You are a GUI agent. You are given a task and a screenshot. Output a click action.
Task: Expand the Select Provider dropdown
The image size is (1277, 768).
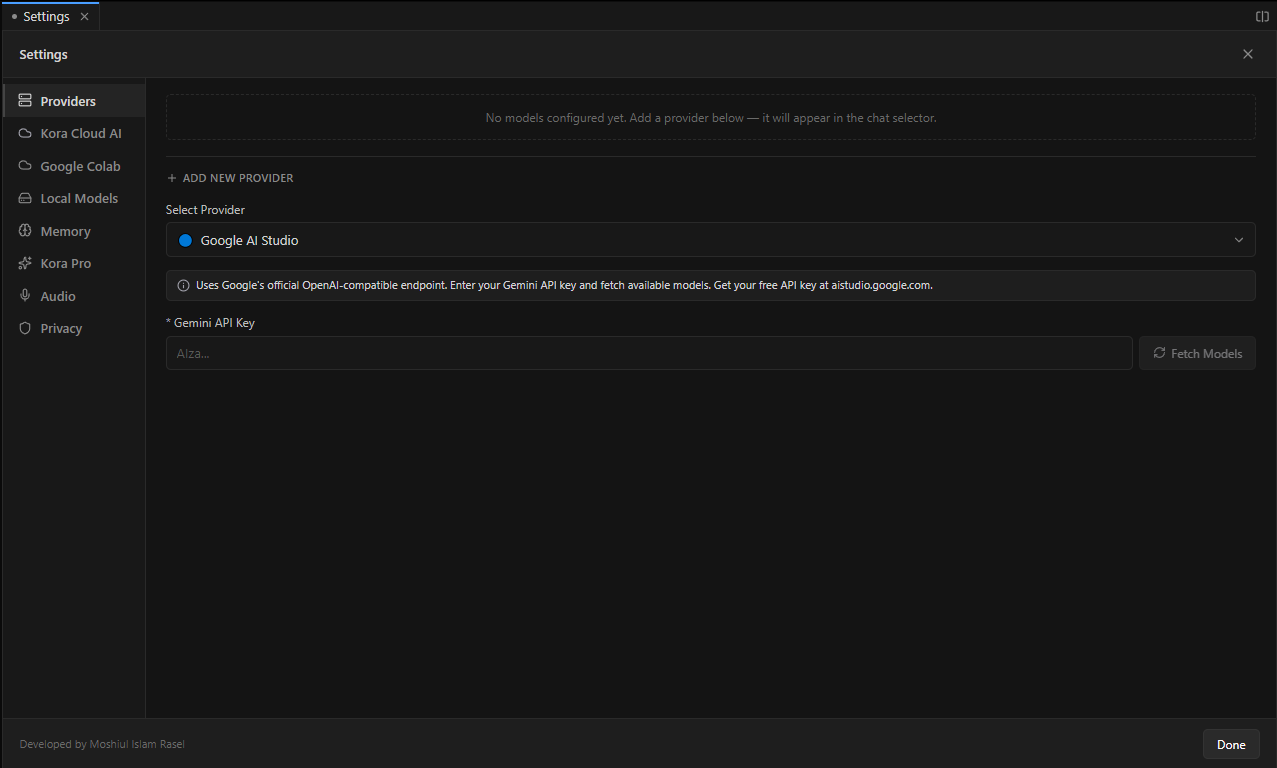[710, 240]
